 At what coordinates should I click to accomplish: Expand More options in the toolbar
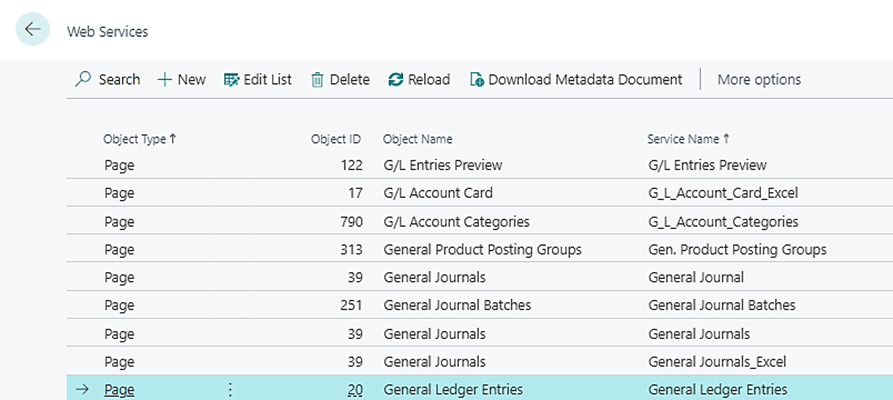[x=759, y=80]
